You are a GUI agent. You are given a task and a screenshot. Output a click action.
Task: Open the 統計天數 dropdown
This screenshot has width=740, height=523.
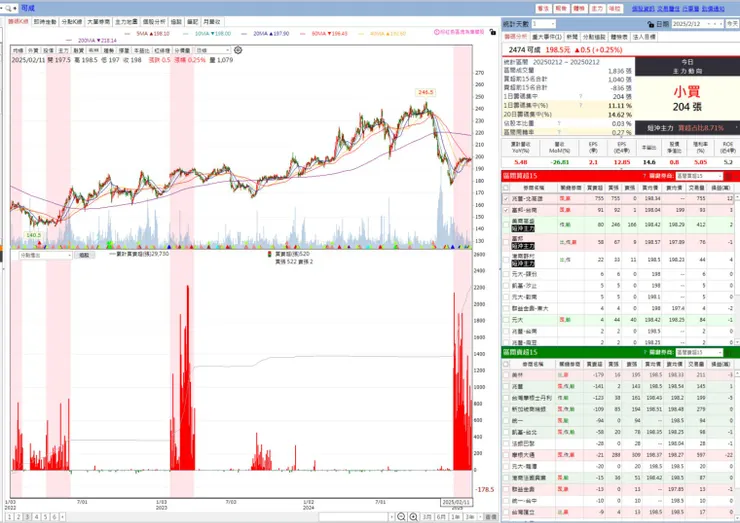543,24
